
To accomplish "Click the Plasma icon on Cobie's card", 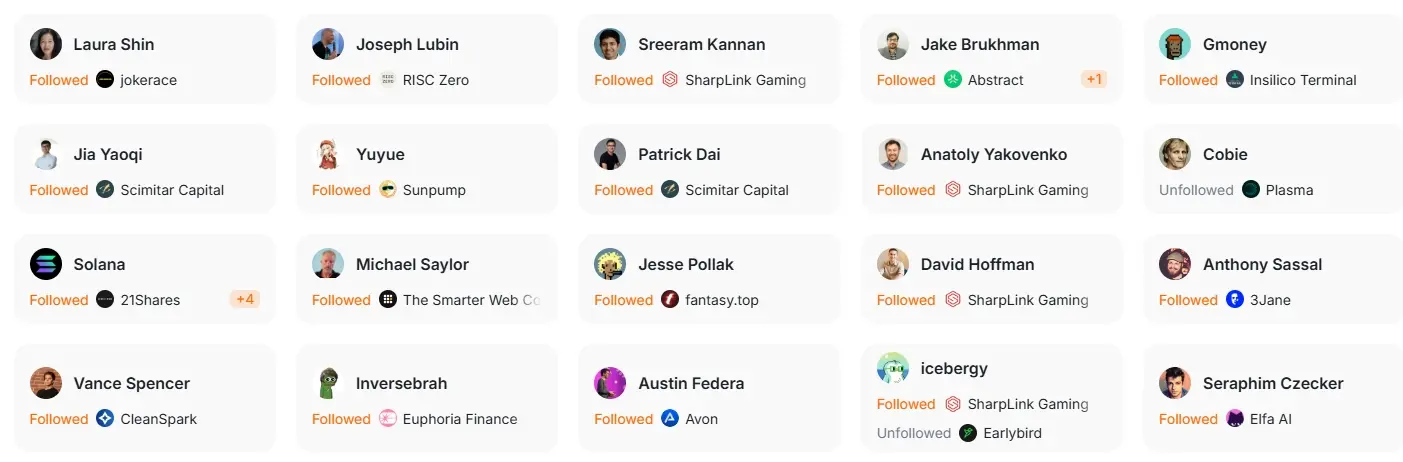I will tap(1251, 190).
